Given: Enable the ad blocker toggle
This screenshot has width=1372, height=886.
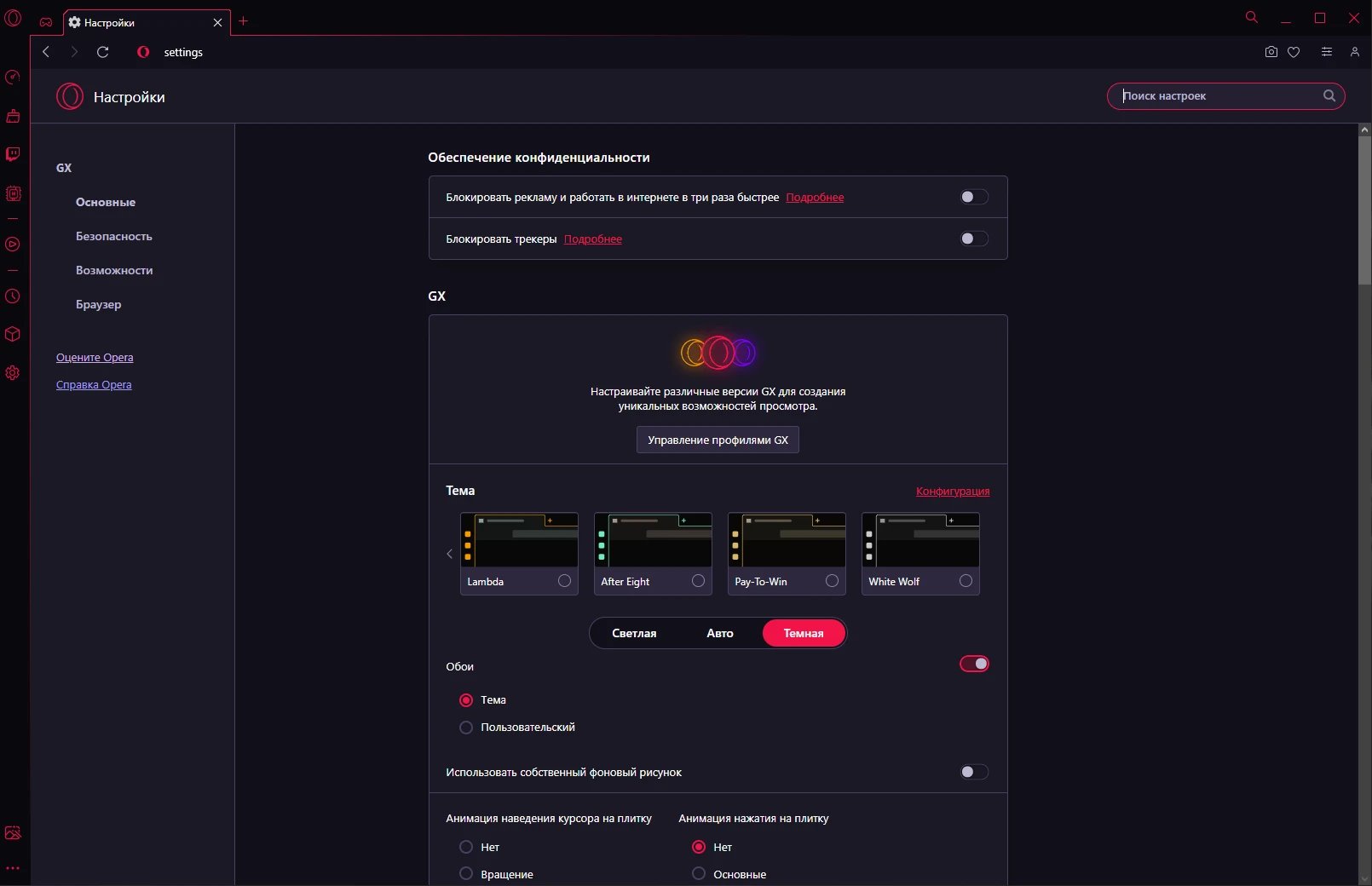Looking at the screenshot, I should click(x=974, y=197).
